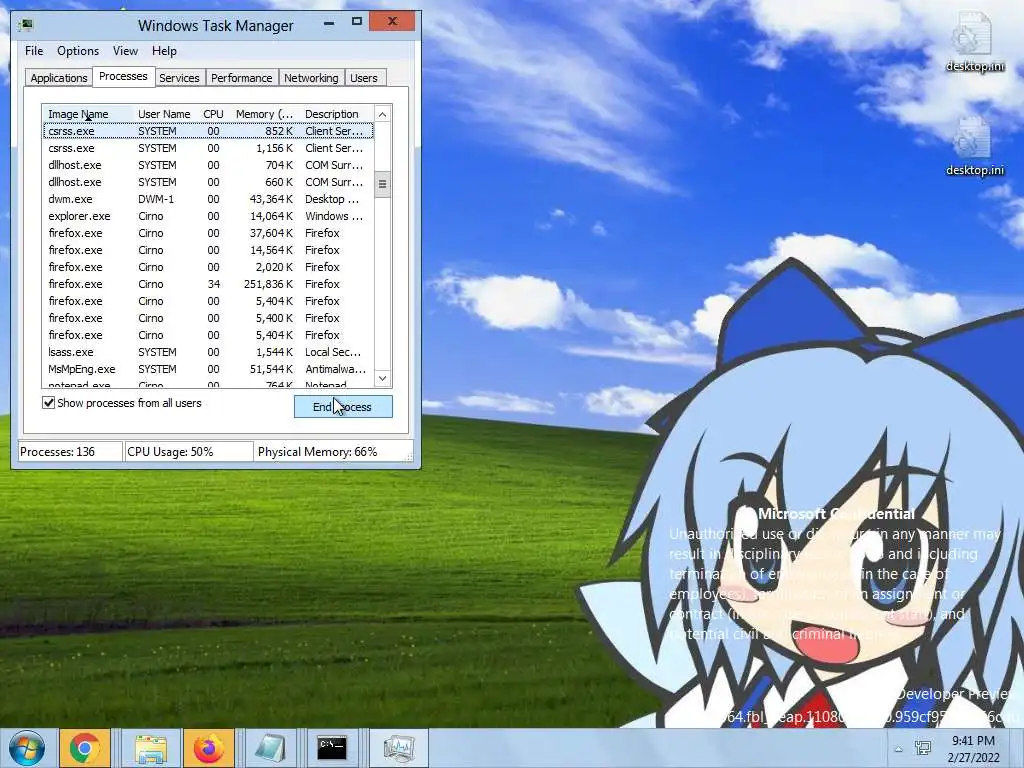
Task: Open the File menu
Action: pyautogui.click(x=34, y=51)
